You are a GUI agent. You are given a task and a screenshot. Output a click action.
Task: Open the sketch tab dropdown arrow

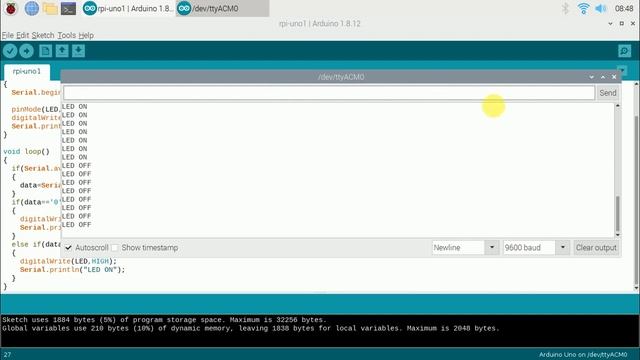click(x=622, y=71)
